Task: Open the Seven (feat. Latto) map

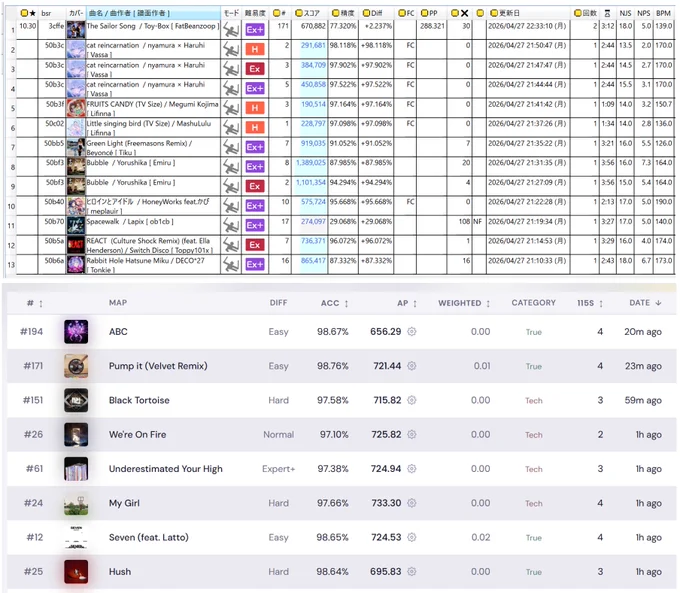Action: 149,537
